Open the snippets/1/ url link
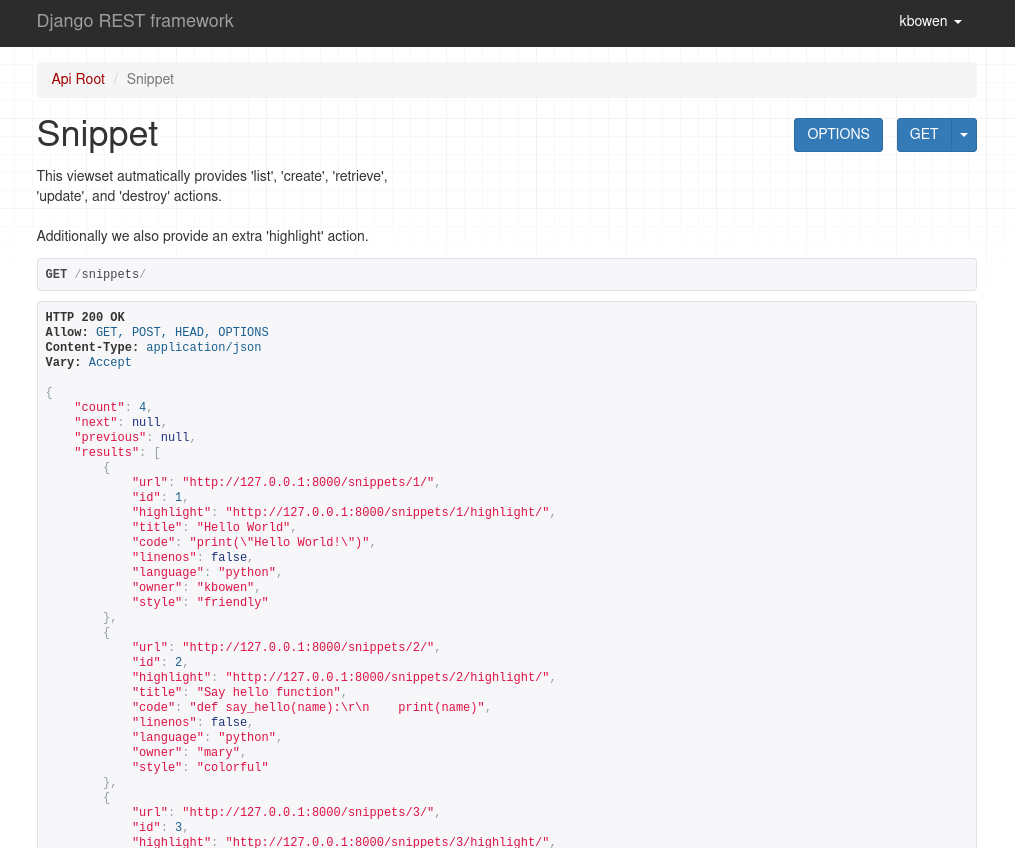The image size is (1015, 848). pos(308,482)
